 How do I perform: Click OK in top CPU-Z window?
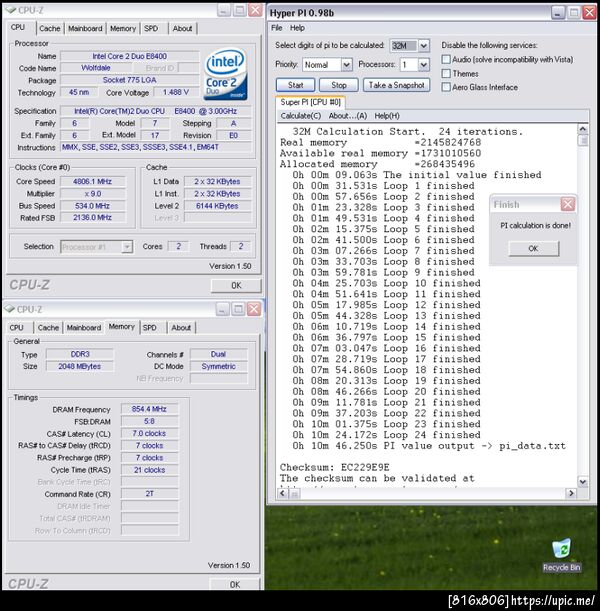coord(236,286)
